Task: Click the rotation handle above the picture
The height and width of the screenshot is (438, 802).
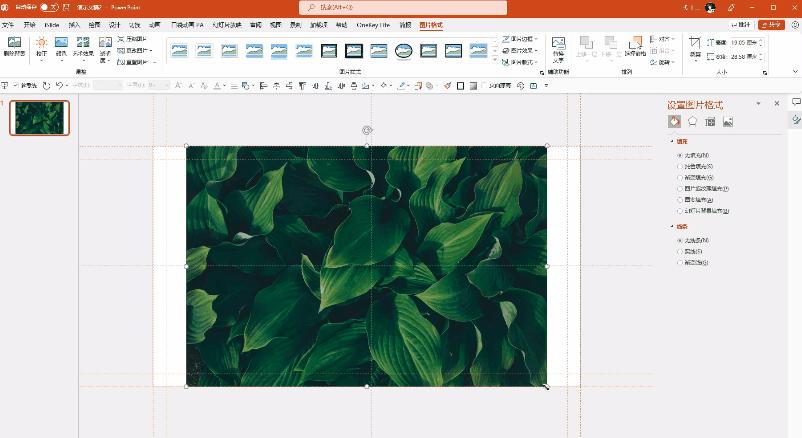Action: [x=367, y=130]
